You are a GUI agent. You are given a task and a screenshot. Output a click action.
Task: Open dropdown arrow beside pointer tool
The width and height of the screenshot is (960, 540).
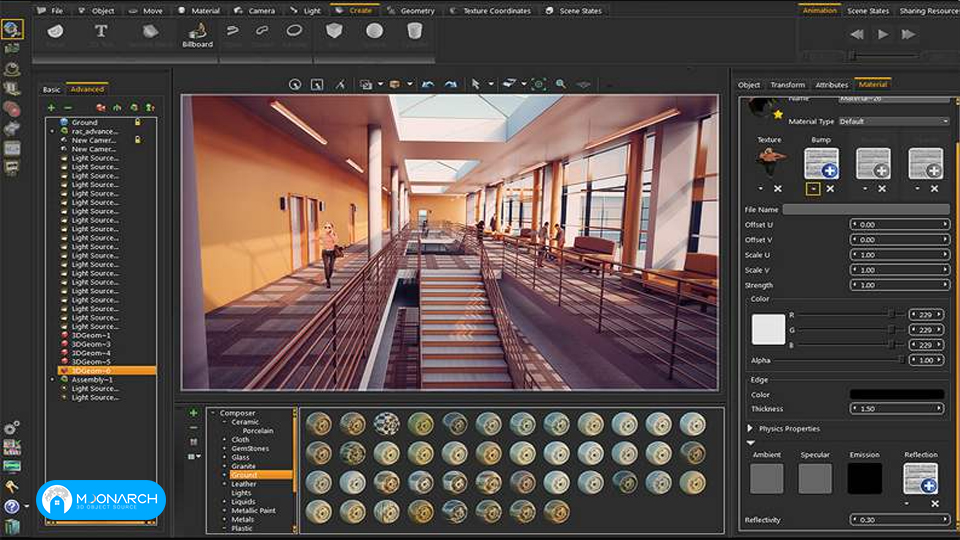point(490,84)
